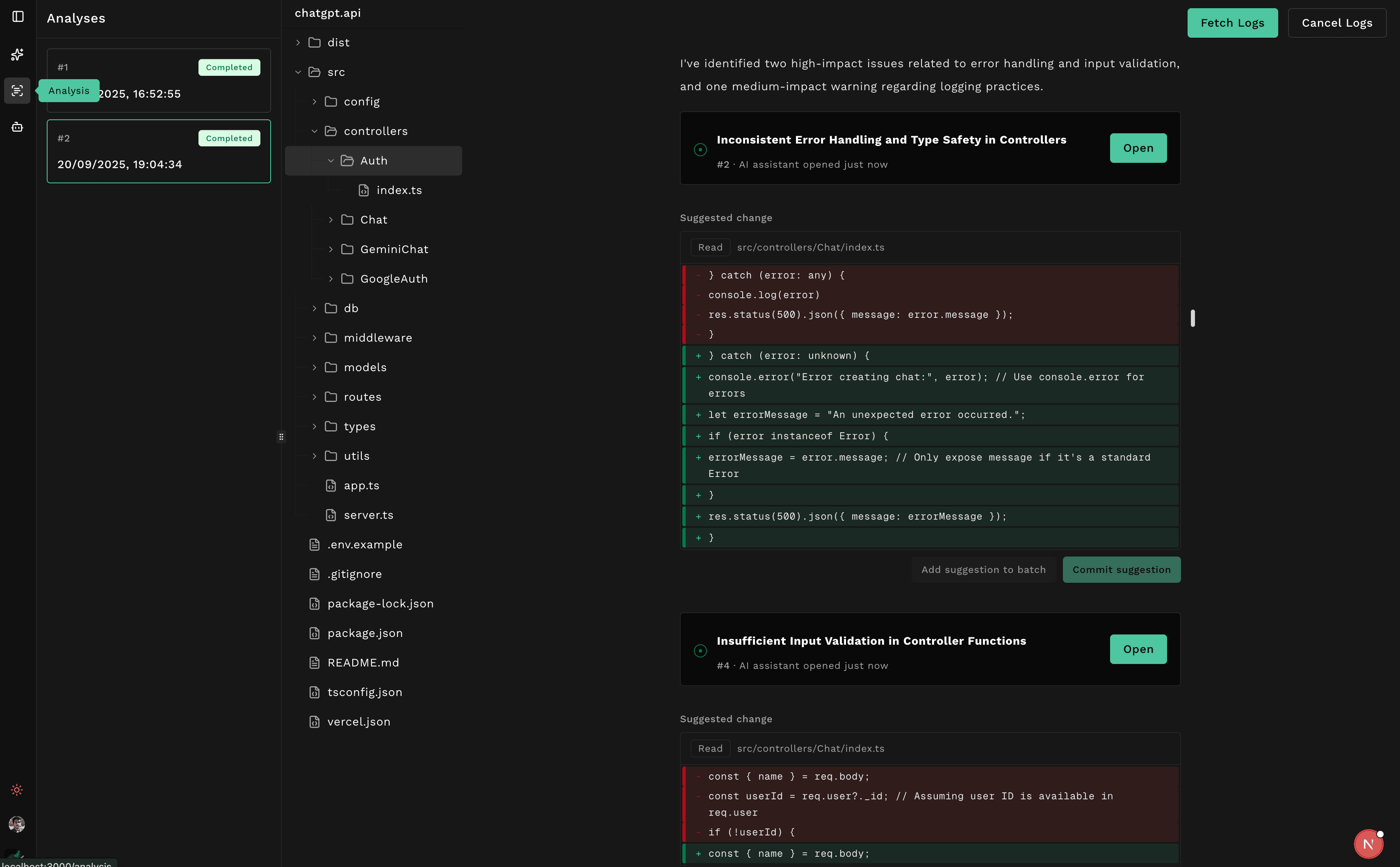Click the Fetch Logs button
Image resolution: width=1400 pixels, height=867 pixels.
click(1232, 23)
